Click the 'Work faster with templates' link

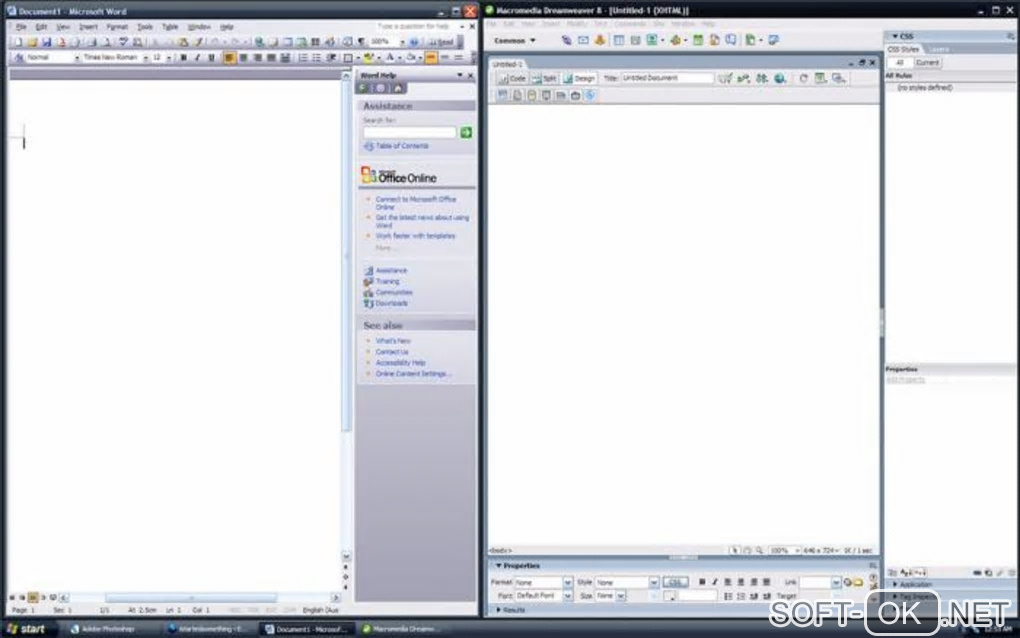[x=415, y=236]
